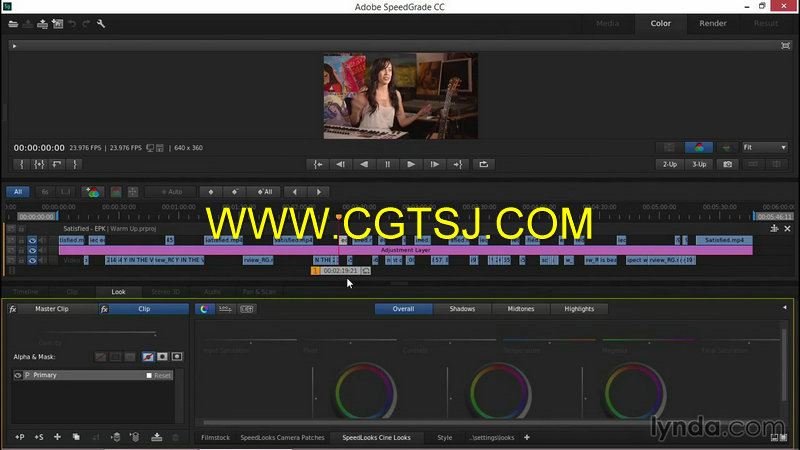Click the redo arrow in top toolbar

86,24
